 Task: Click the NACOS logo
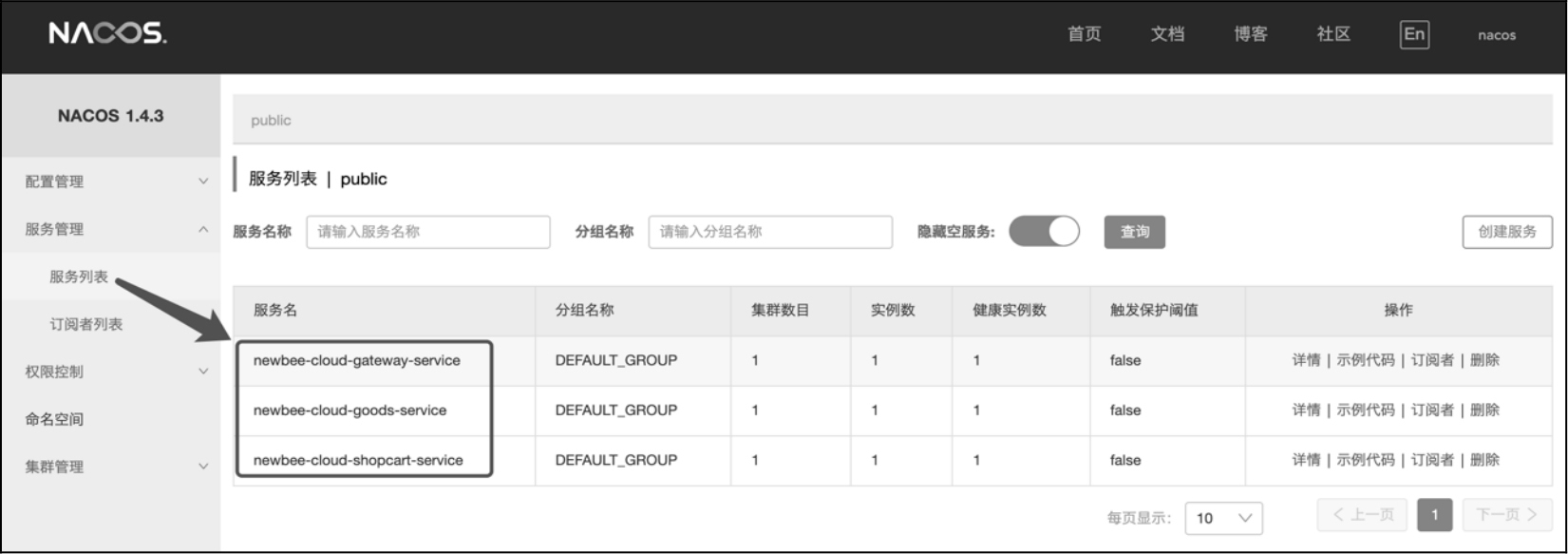click(x=107, y=33)
